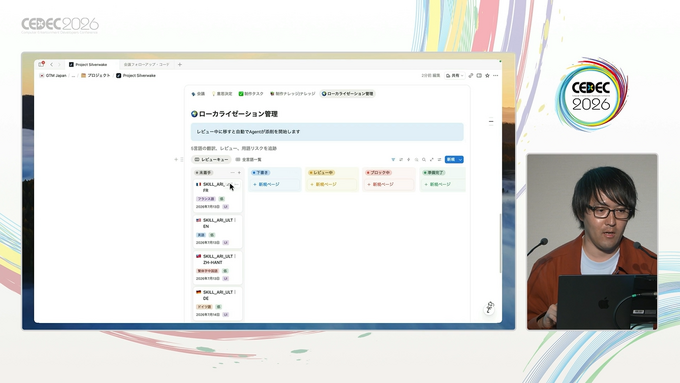This screenshot has width=680, height=383.
Task: Open プロジェクト breadcrumb folder
Action: [x=96, y=75]
